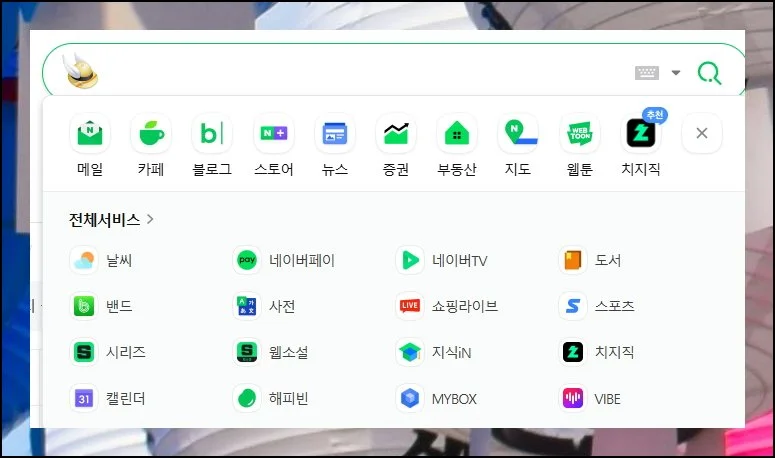Open 전체서비스 all services link

click(x=111, y=219)
